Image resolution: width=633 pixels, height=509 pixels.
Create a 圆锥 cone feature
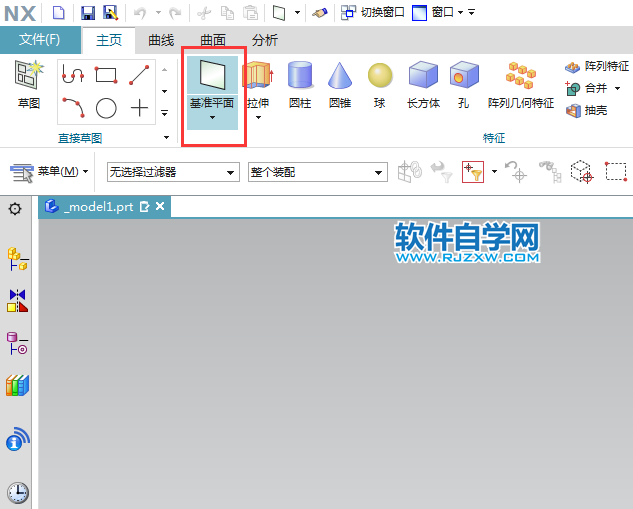tap(340, 85)
